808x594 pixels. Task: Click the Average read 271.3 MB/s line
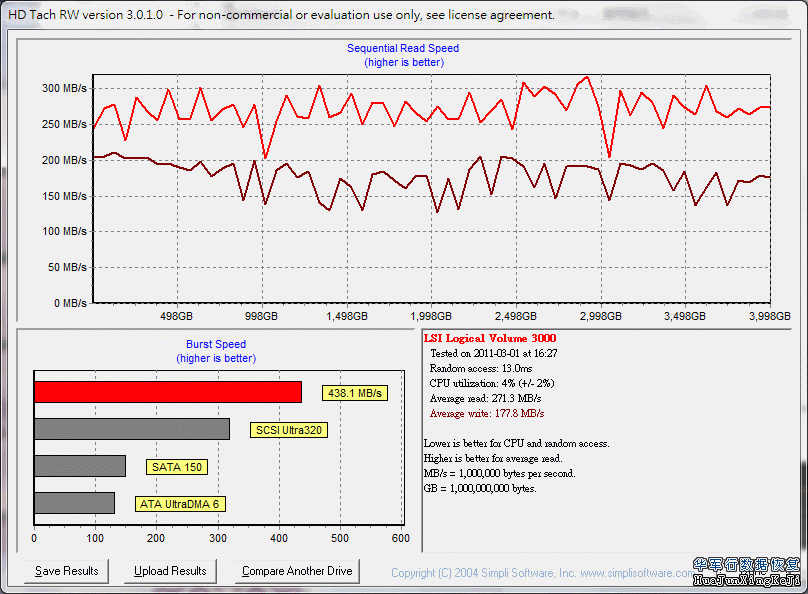tap(485, 398)
